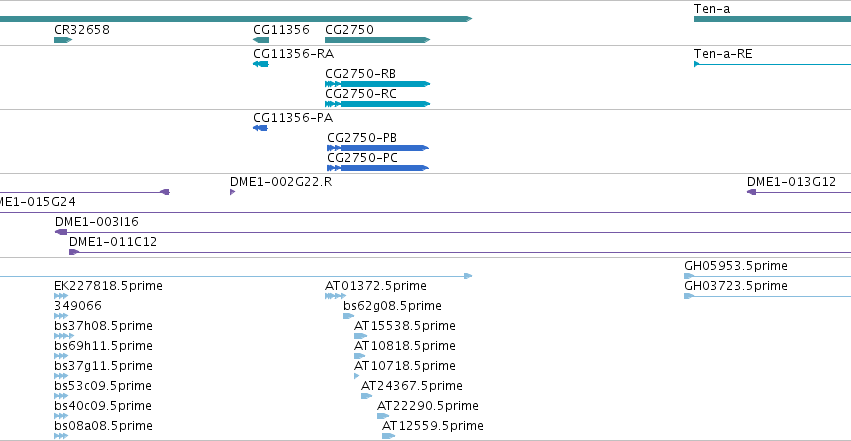The width and height of the screenshot is (851, 441).
Task: Select the CG2750 gene bar
Action: click(x=377, y=40)
